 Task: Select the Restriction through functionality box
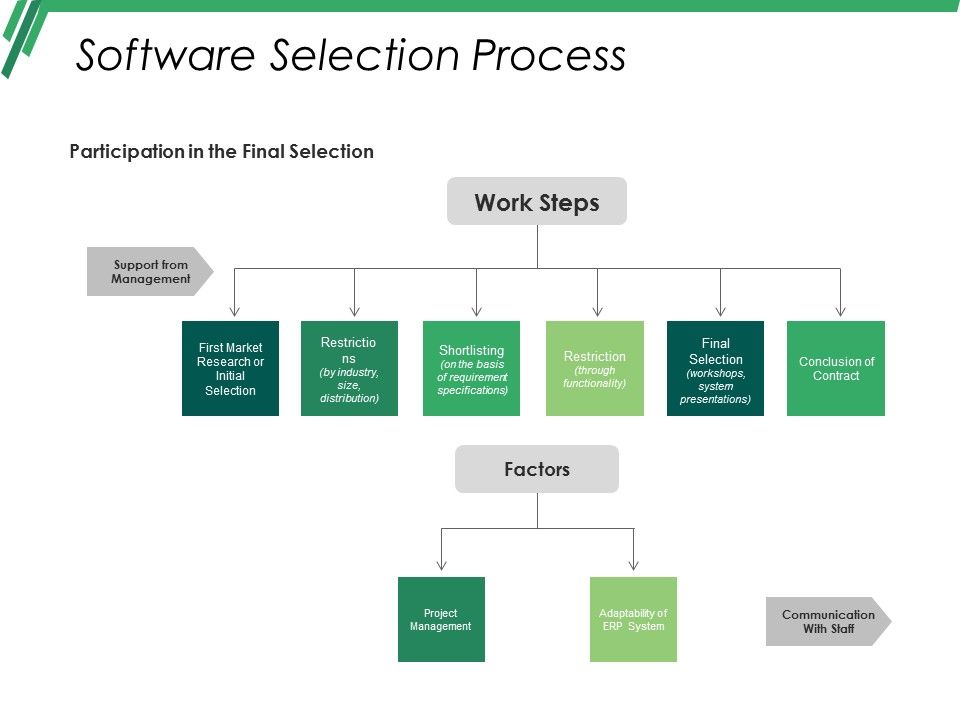tap(594, 369)
